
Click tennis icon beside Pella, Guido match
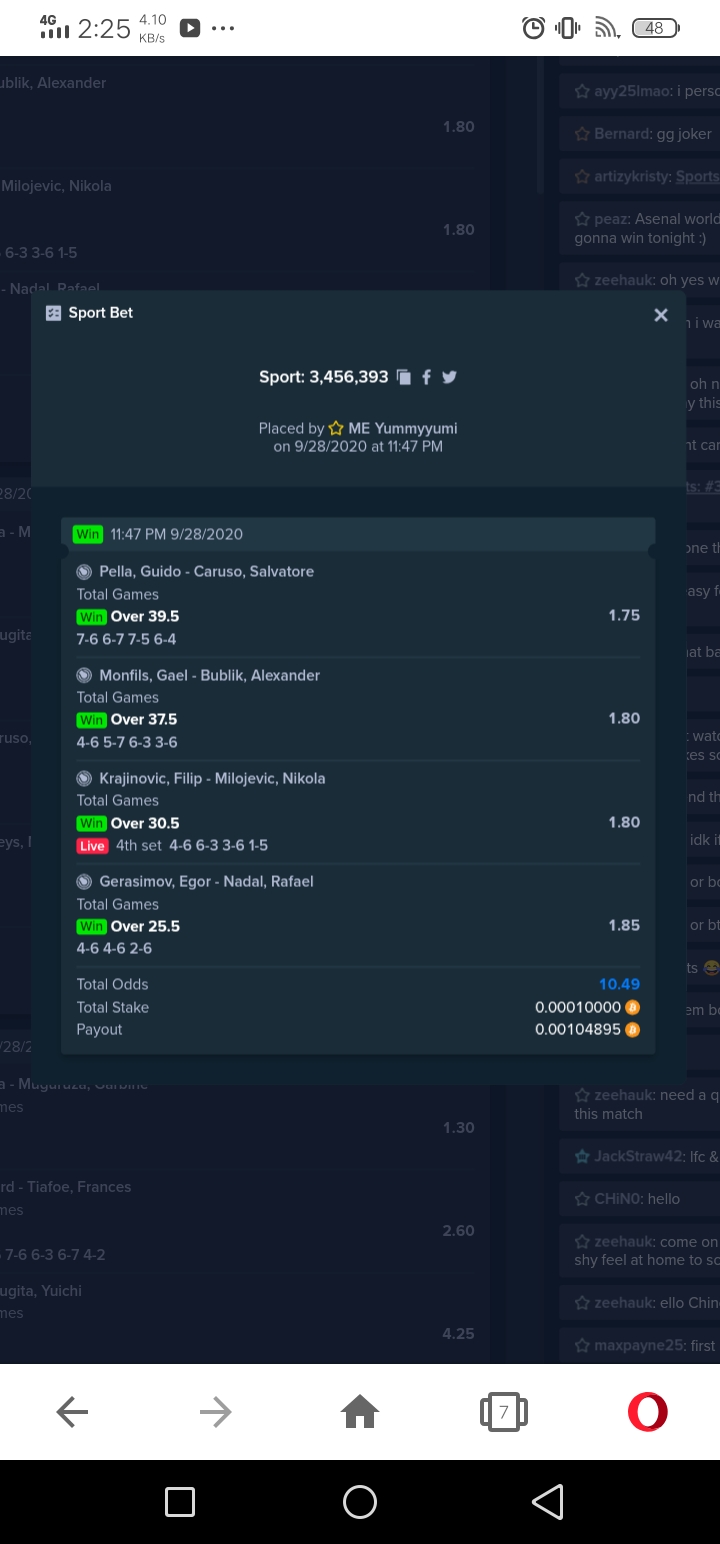tap(85, 572)
